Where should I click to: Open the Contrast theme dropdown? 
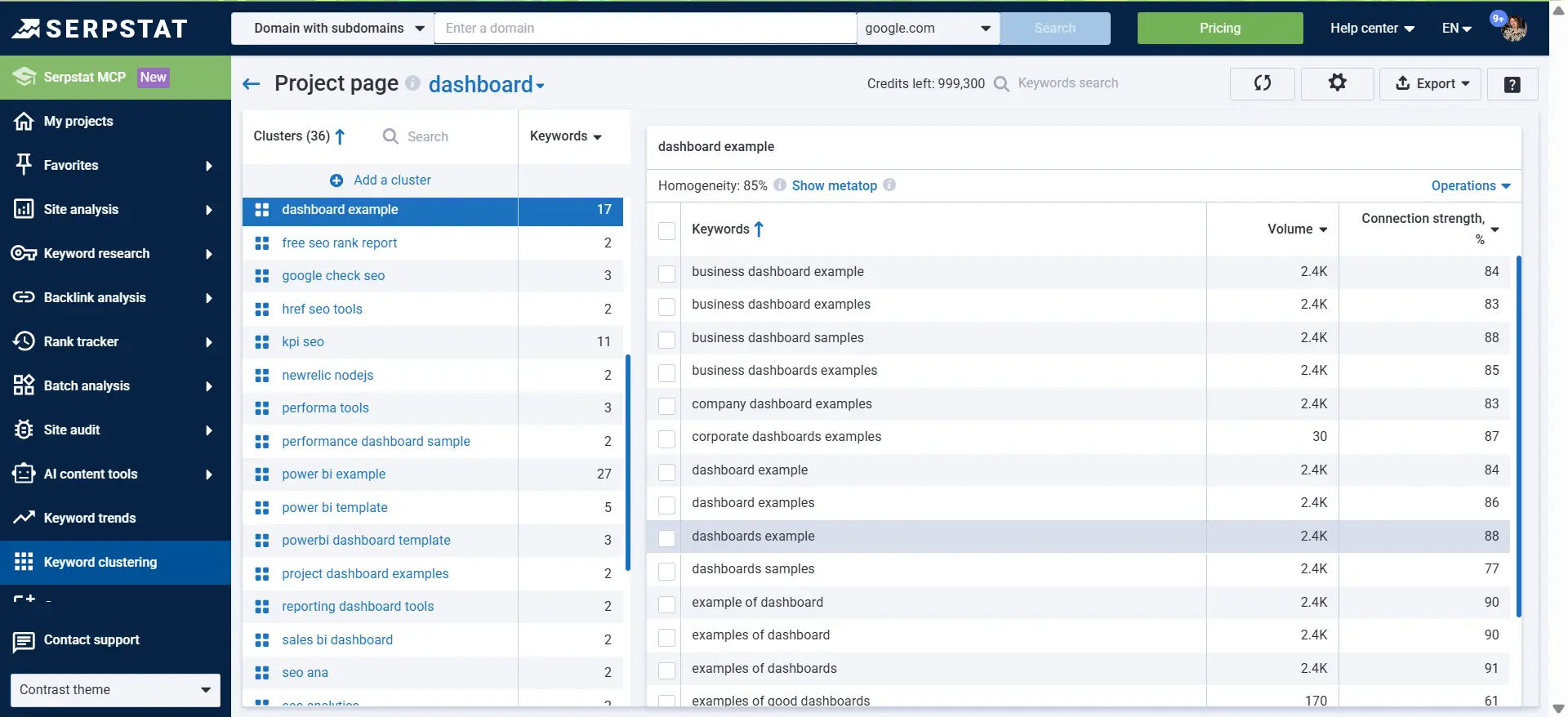pos(115,690)
